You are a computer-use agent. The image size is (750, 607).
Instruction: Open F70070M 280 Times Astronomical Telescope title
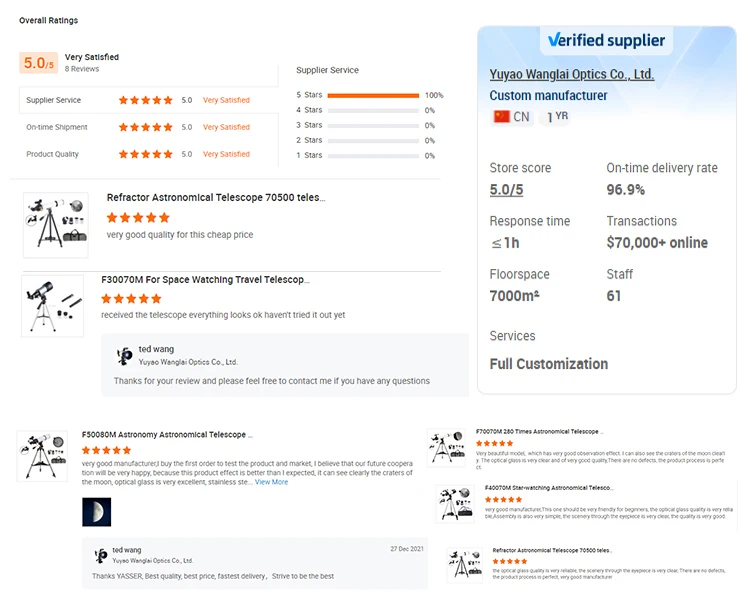coord(539,431)
